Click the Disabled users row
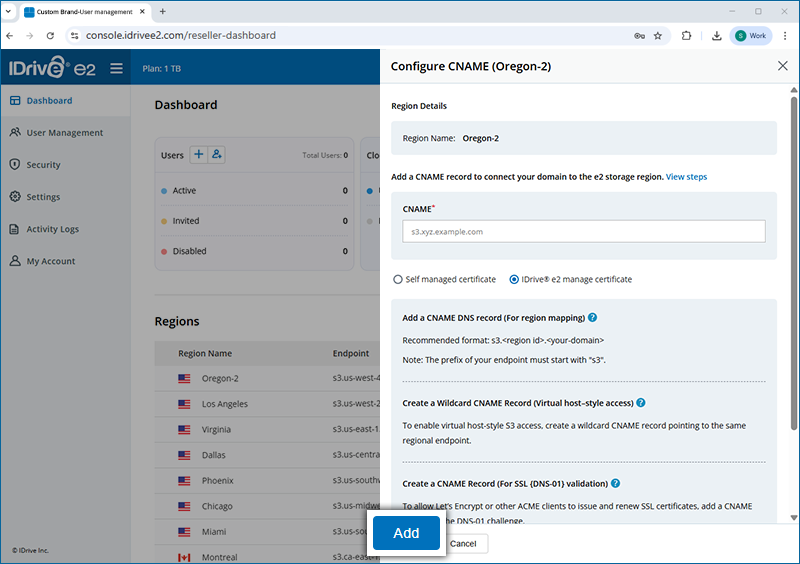The width and height of the screenshot is (800, 564). (x=255, y=251)
